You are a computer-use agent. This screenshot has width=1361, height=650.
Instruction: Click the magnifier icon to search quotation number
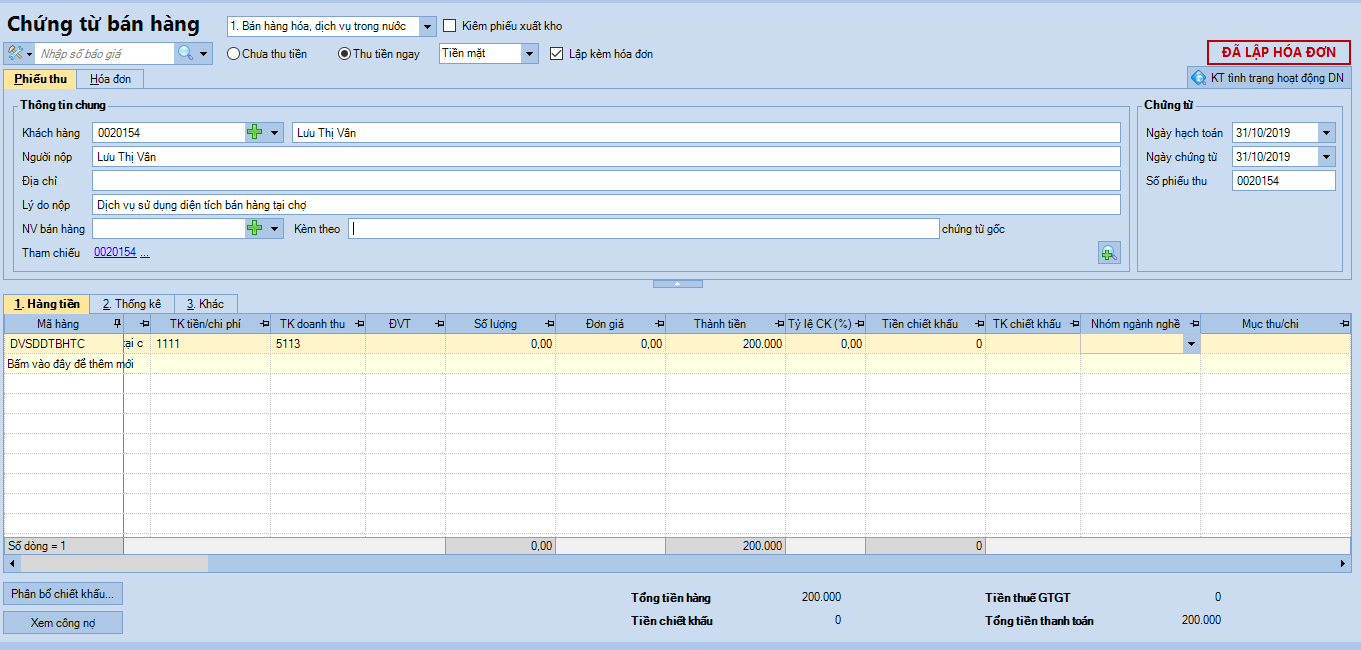pos(185,53)
